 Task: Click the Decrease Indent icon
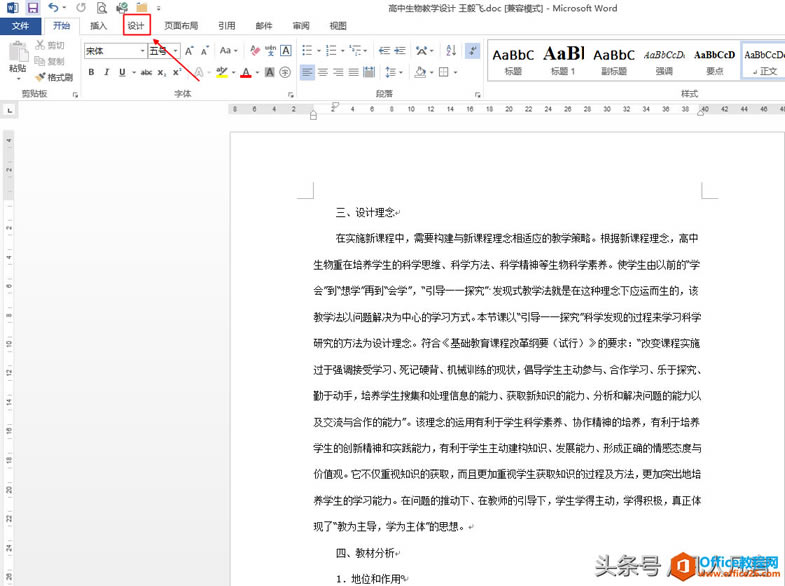(384, 51)
